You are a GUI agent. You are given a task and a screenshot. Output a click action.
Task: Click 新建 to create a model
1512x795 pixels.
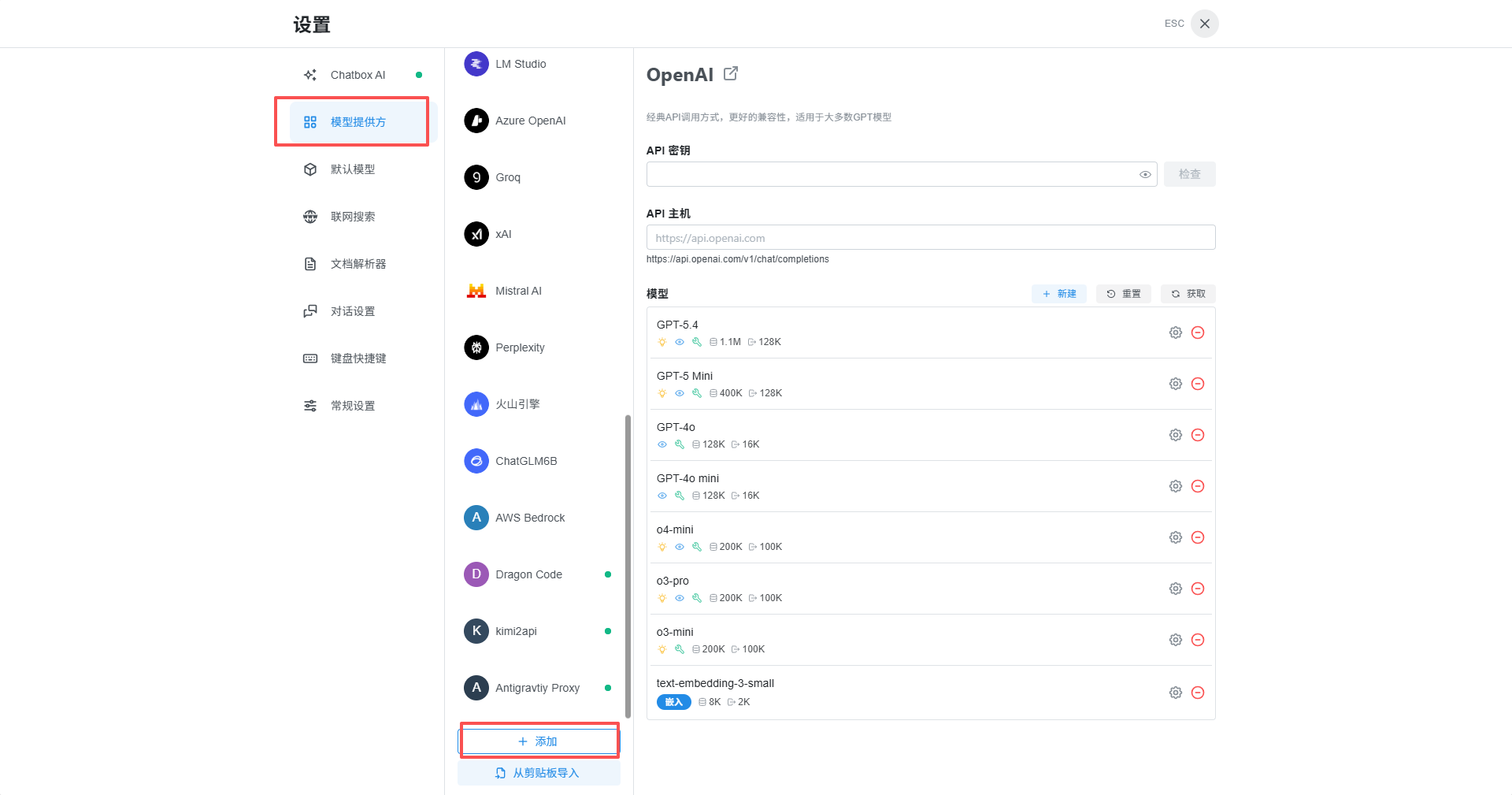tap(1059, 294)
